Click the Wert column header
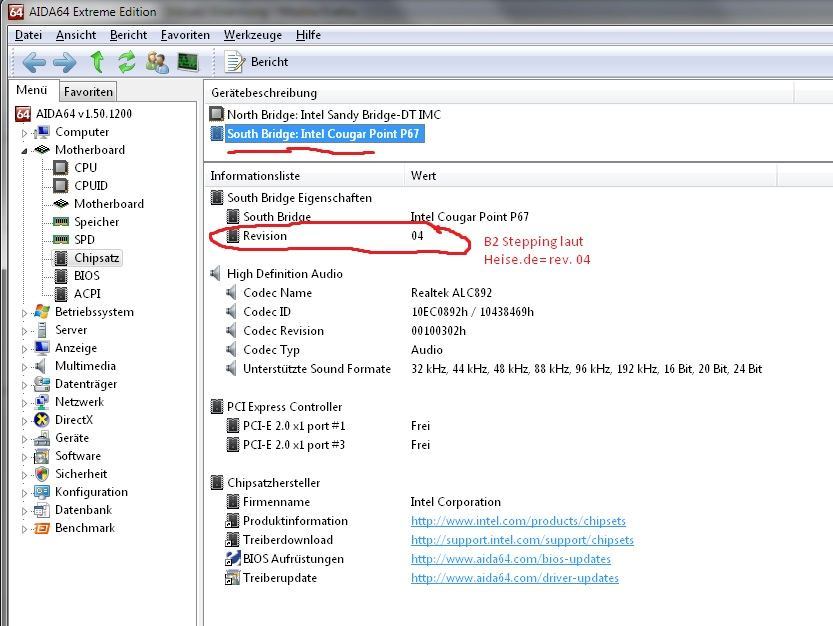 591,176
